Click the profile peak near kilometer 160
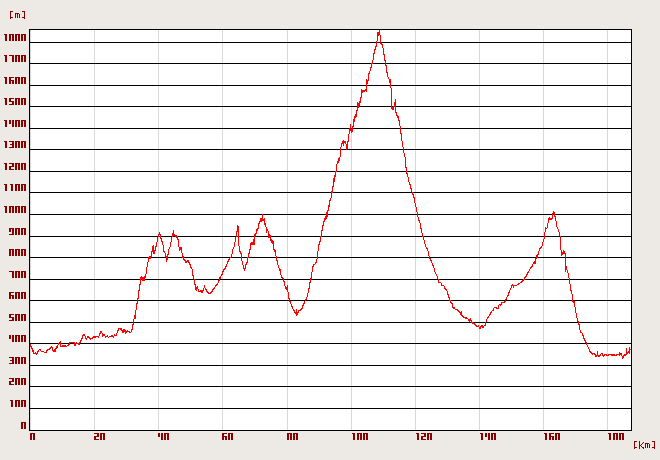This screenshot has width=660, height=460. point(553,212)
